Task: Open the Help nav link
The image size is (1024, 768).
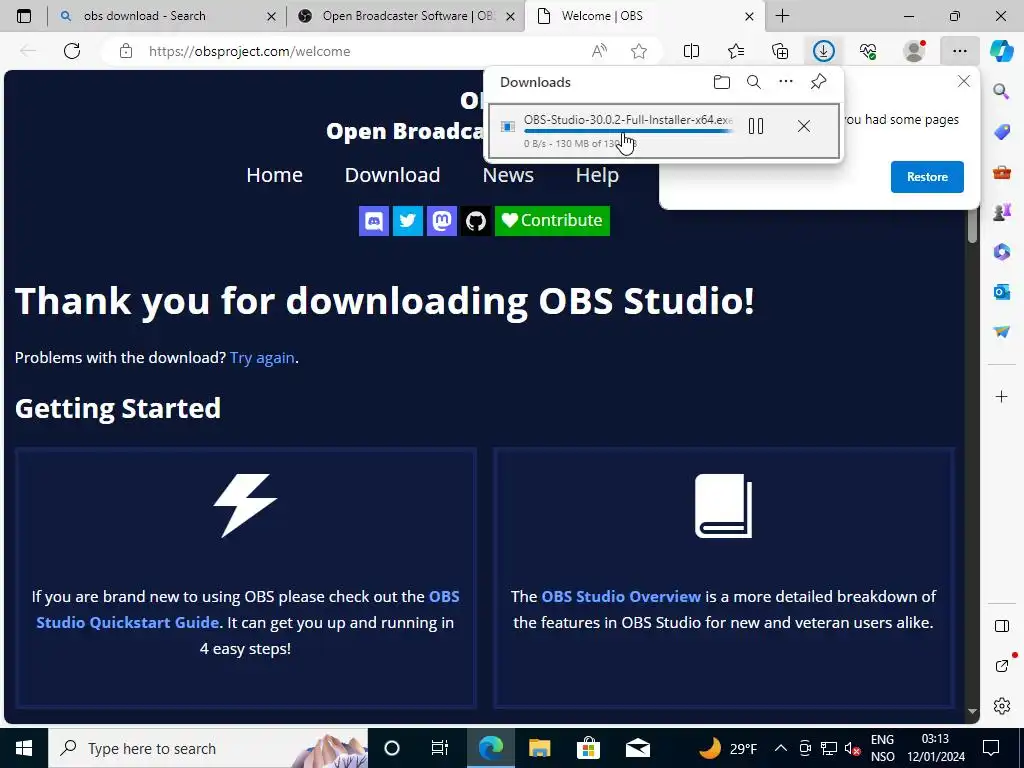Action: (x=597, y=175)
